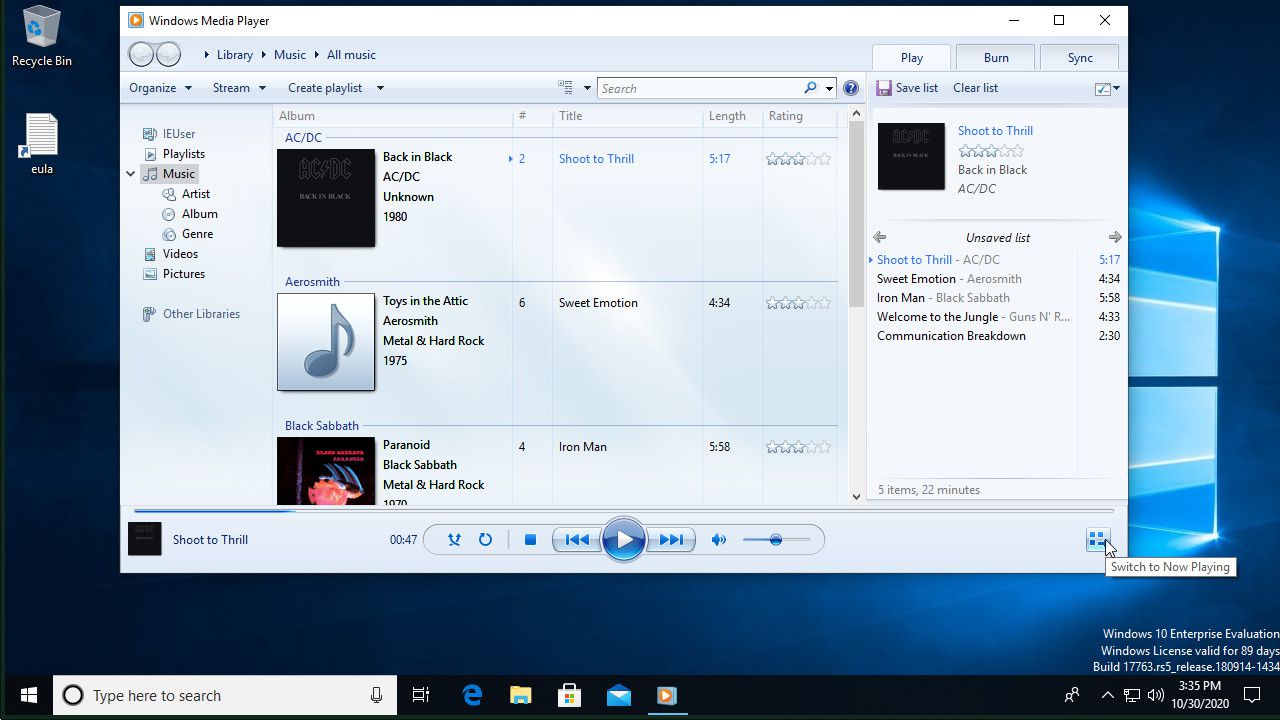1280x720 pixels.
Task: Open the Stream menu
Action: tap(239, 88)
